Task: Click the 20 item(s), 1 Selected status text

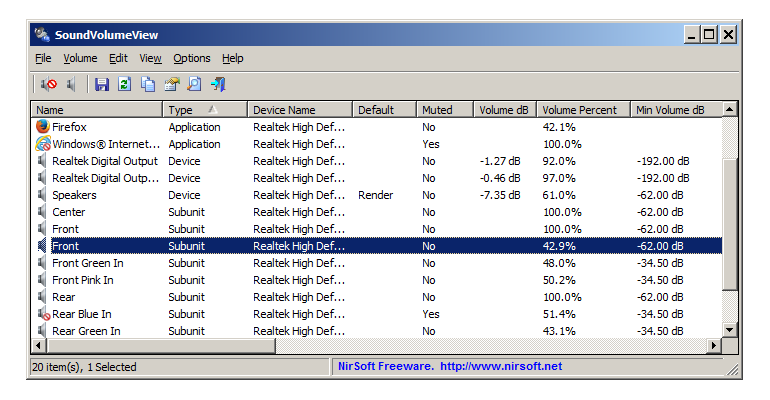Action: pos(84,367)
